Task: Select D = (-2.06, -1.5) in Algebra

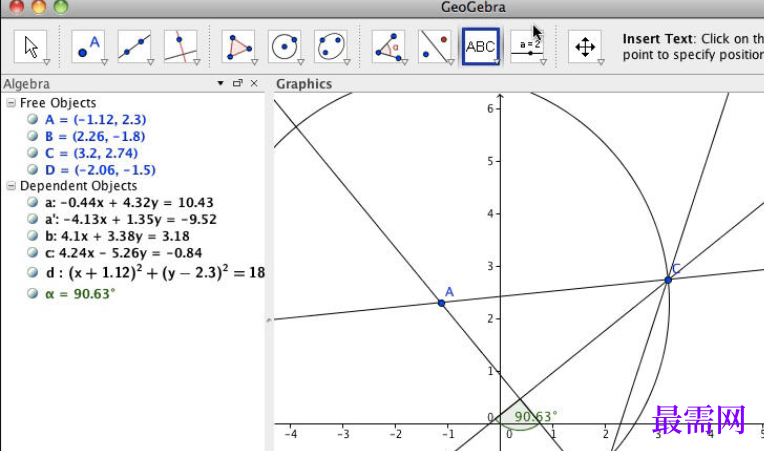Action: pyautogui.click(x=100, y=170)
